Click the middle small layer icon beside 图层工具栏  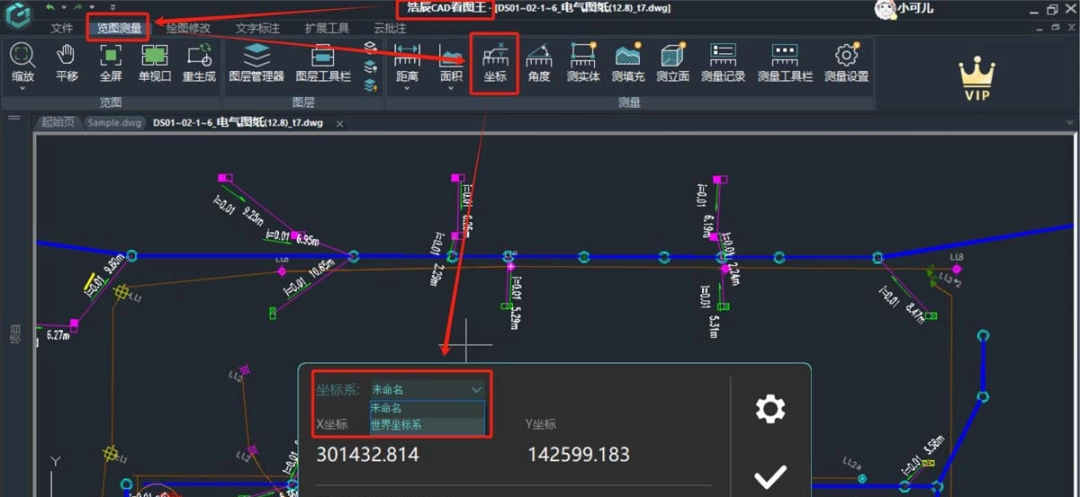click(x=371, y=67)
